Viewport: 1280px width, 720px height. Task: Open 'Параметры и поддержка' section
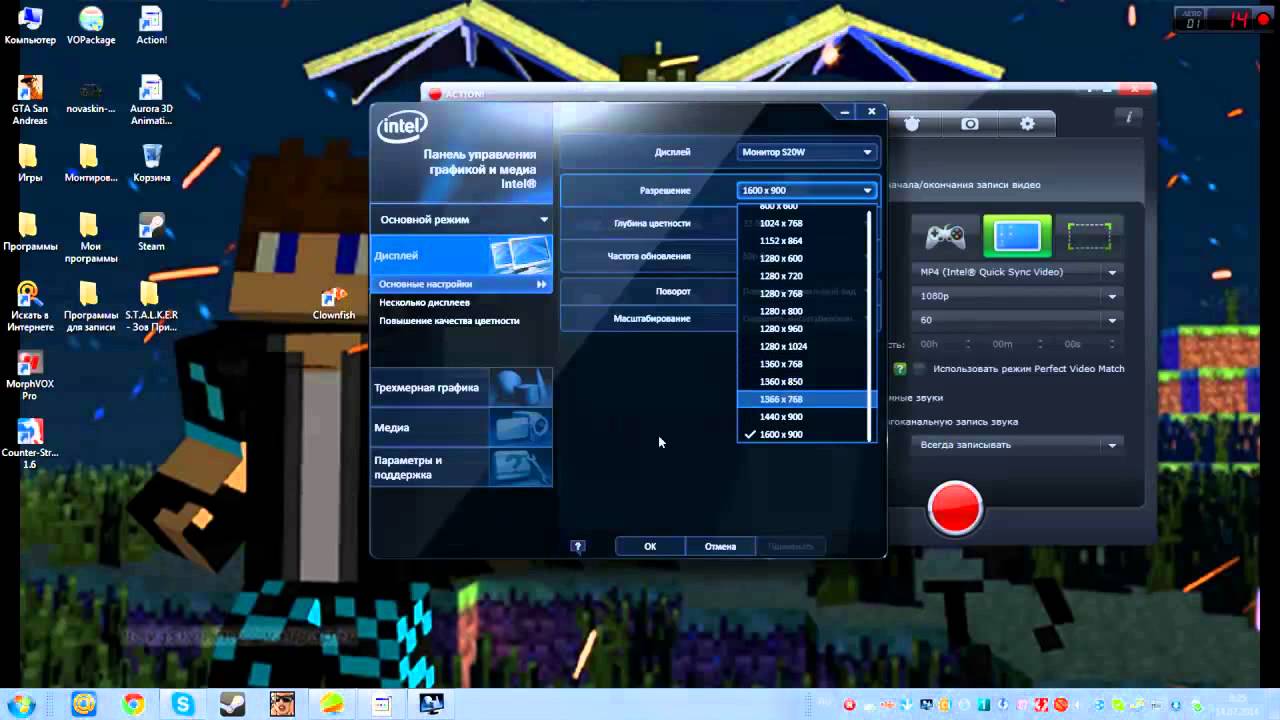click(x=461, y=467)
